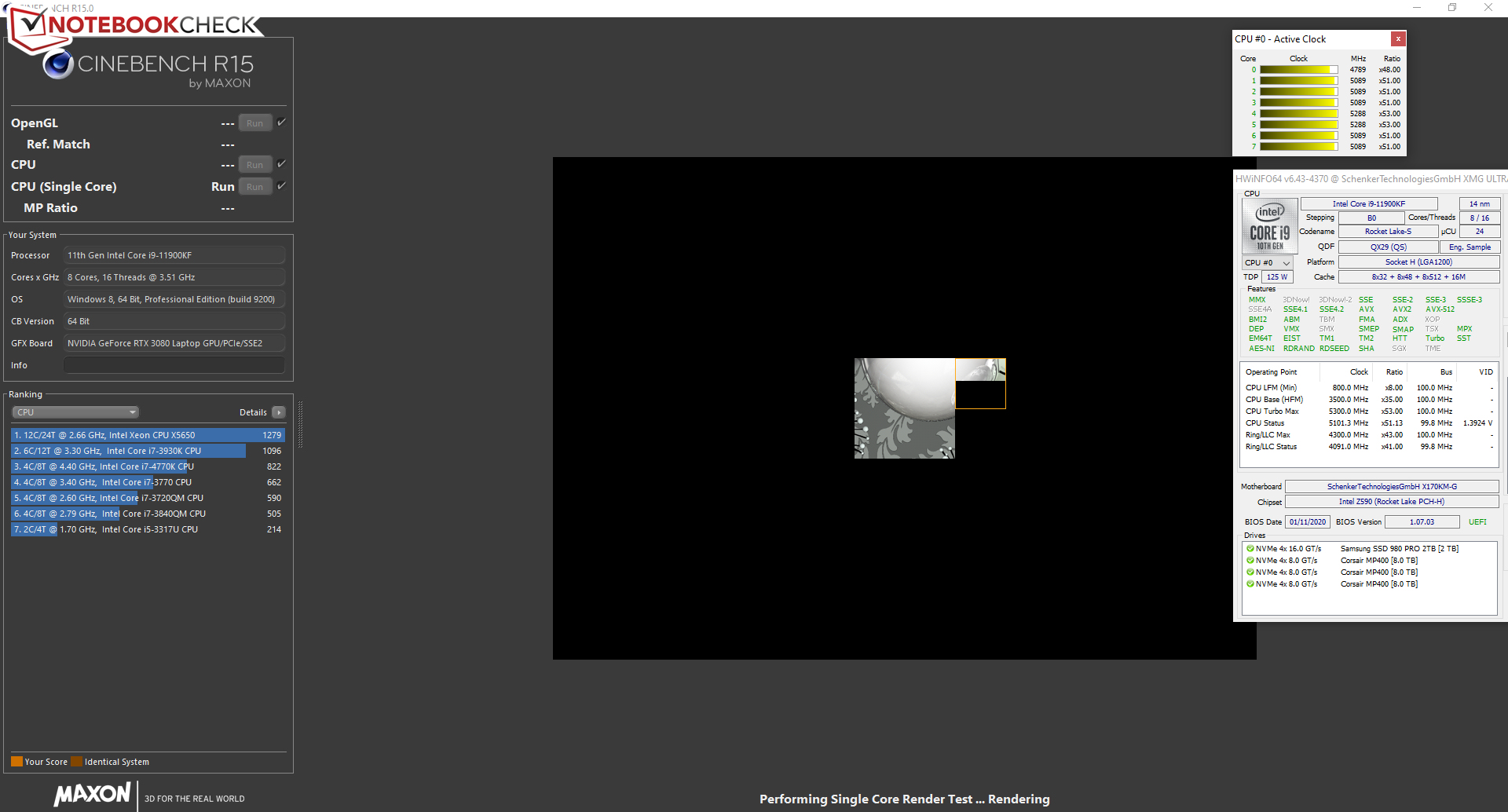Click the Rocket Lake-S codename field
Viewport: 1508px width, 812px height.
pyautogui.click(x=1388, y=232)
